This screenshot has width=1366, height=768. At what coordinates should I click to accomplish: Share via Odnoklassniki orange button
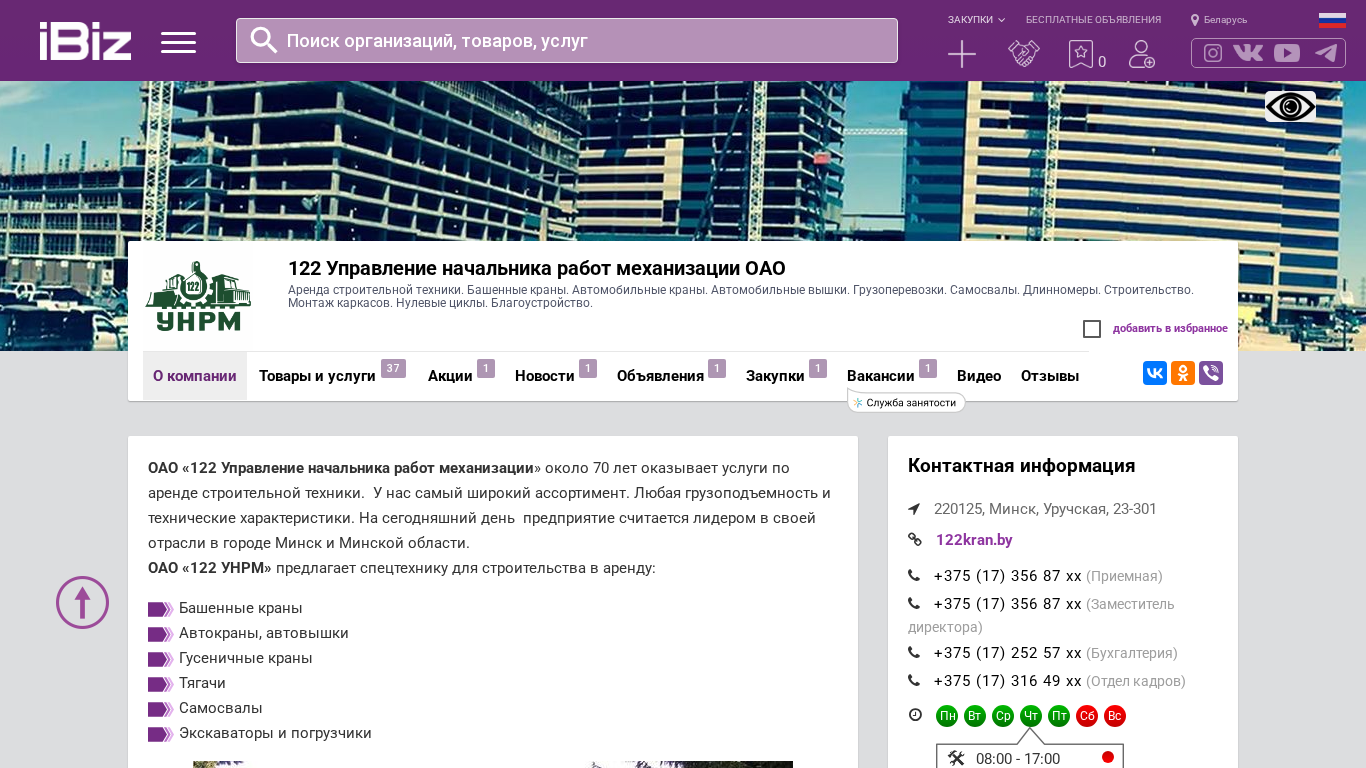tap(1183, 373)
